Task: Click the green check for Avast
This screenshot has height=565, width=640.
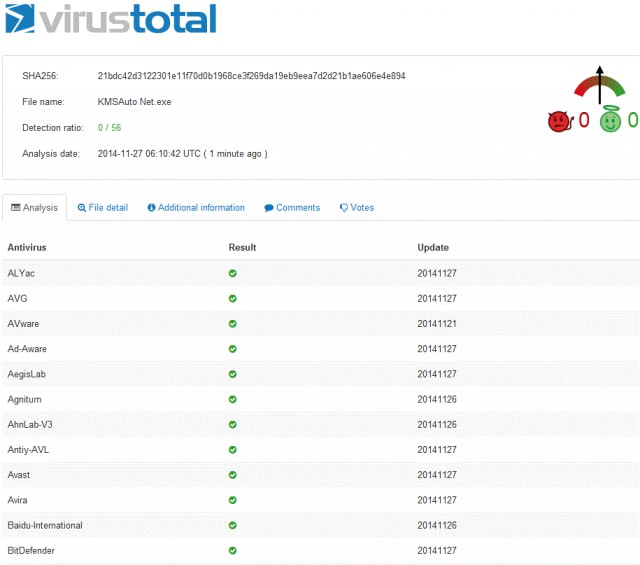Action: point(233,475)
